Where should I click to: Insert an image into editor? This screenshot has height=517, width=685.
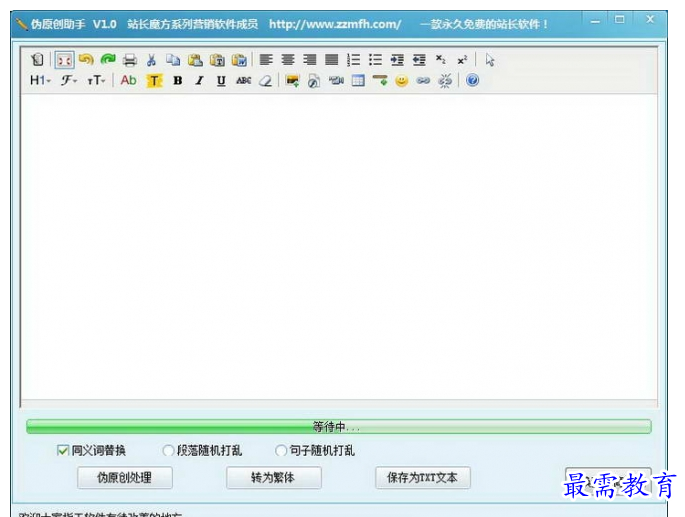(292, 80)
